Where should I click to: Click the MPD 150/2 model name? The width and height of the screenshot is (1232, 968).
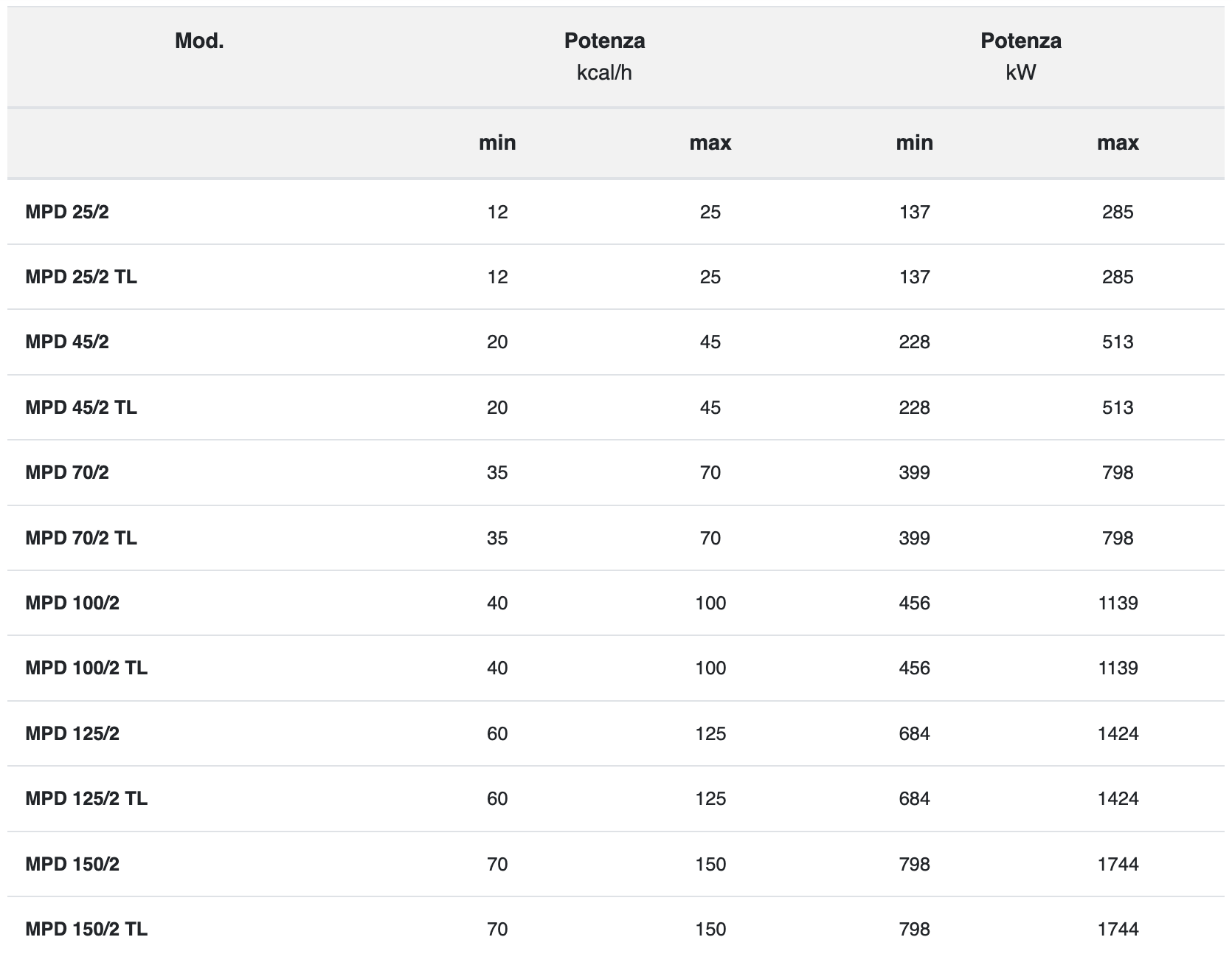72,865
